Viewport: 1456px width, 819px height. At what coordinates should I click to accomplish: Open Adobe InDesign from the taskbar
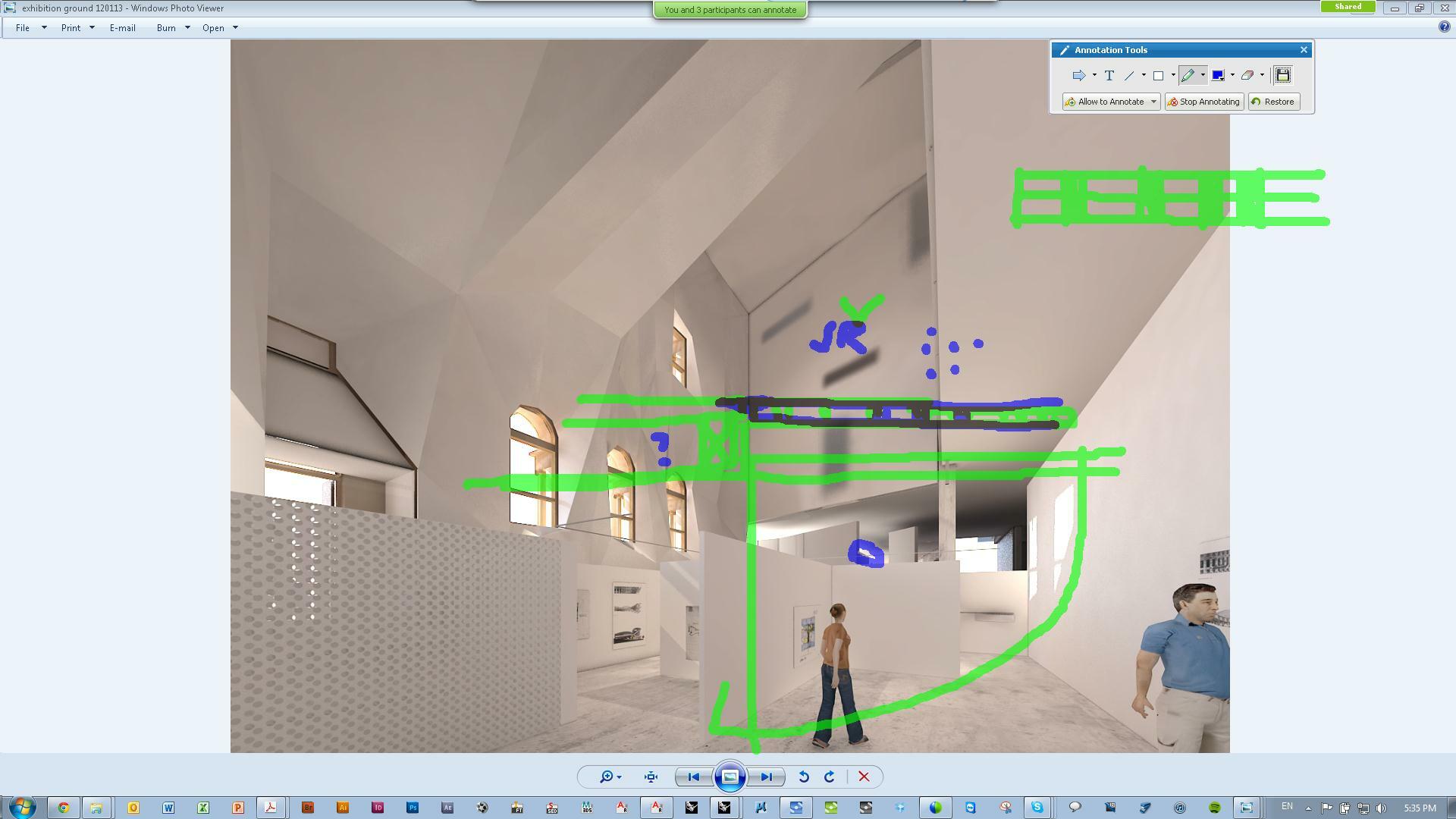(378, 808)
